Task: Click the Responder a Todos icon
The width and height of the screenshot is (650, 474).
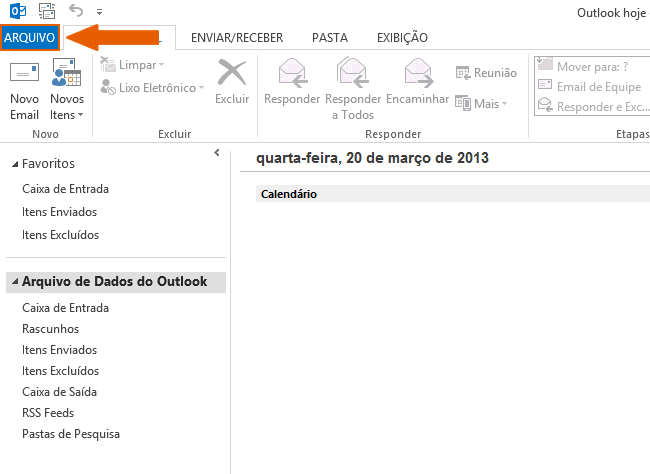Action: (x=353, y=72)
